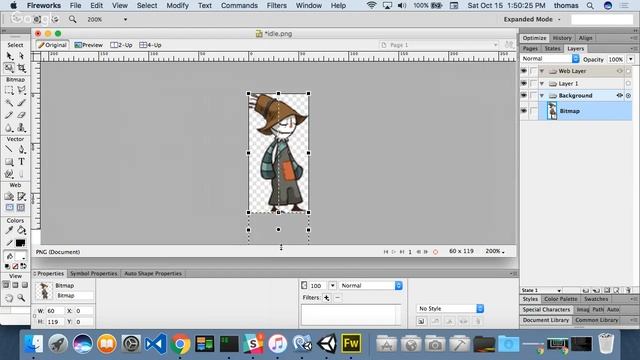Select the Scale tool

point(9,68)
